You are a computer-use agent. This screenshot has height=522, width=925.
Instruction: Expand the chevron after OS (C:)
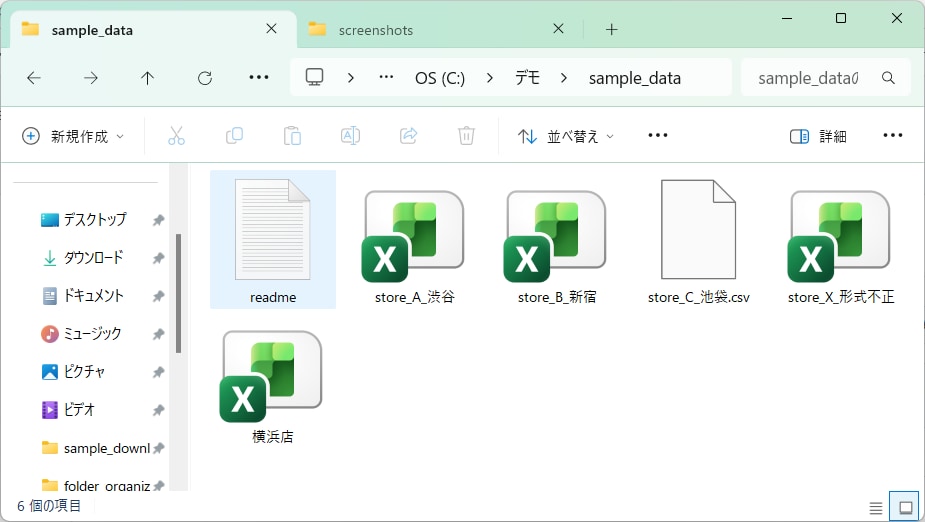490,78
